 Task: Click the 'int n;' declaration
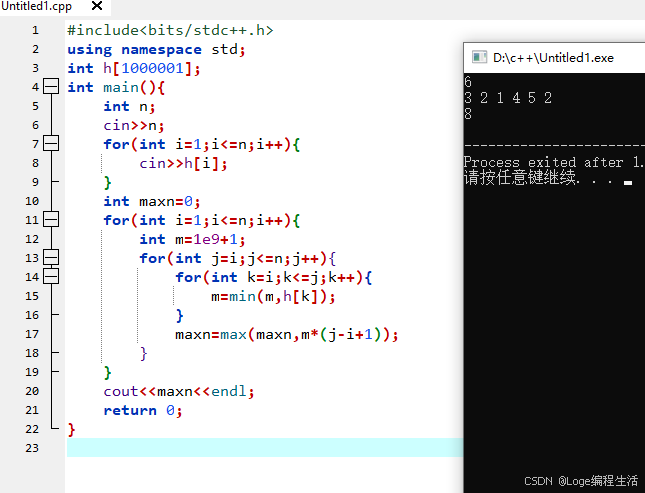129,107
